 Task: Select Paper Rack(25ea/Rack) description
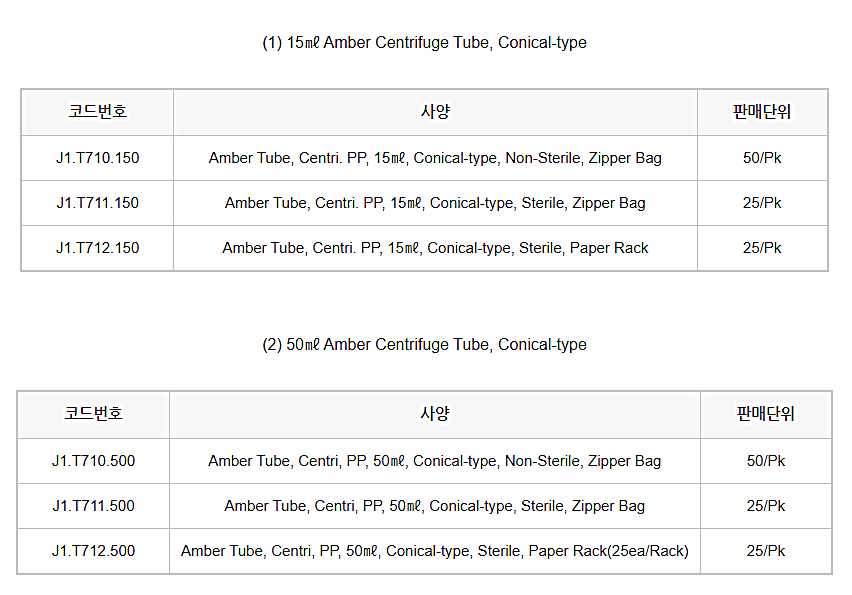click(434, 551)
